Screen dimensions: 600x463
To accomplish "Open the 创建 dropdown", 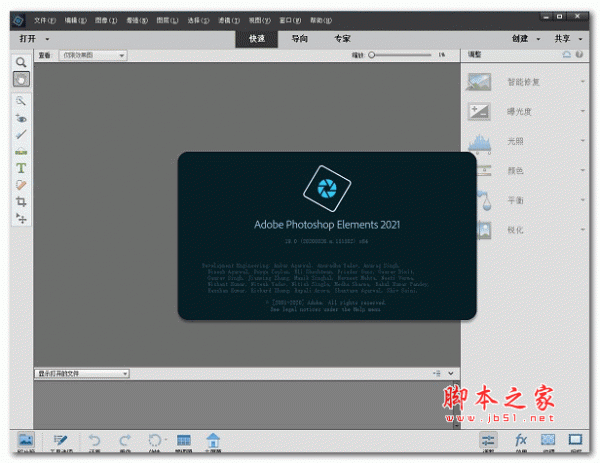I will pos(526,39).
